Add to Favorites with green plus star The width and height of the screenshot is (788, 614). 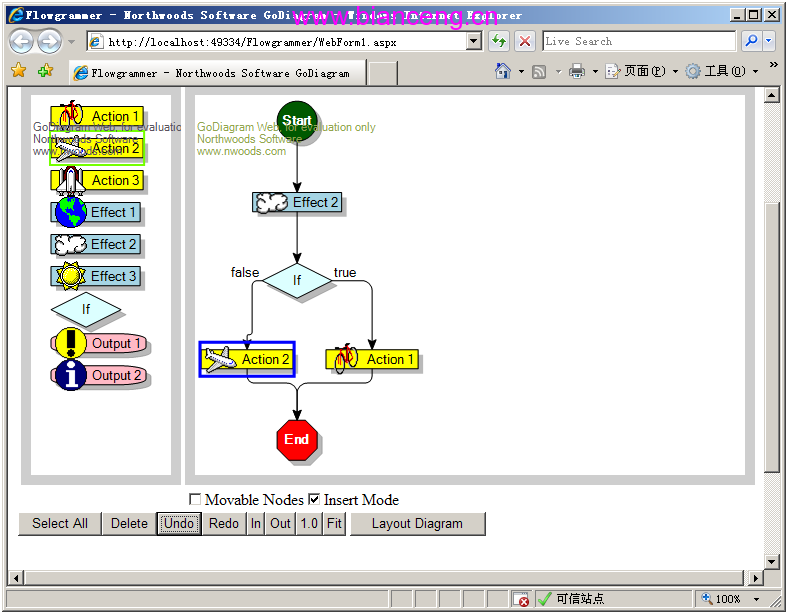tap(45, 71)
